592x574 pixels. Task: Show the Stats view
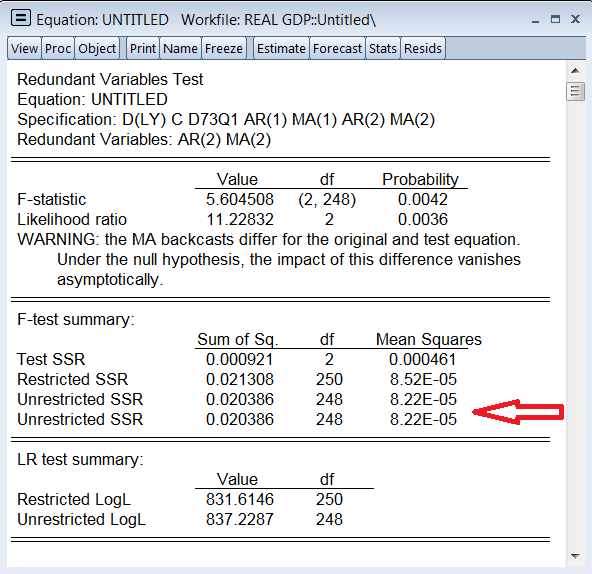click(383, 48)
